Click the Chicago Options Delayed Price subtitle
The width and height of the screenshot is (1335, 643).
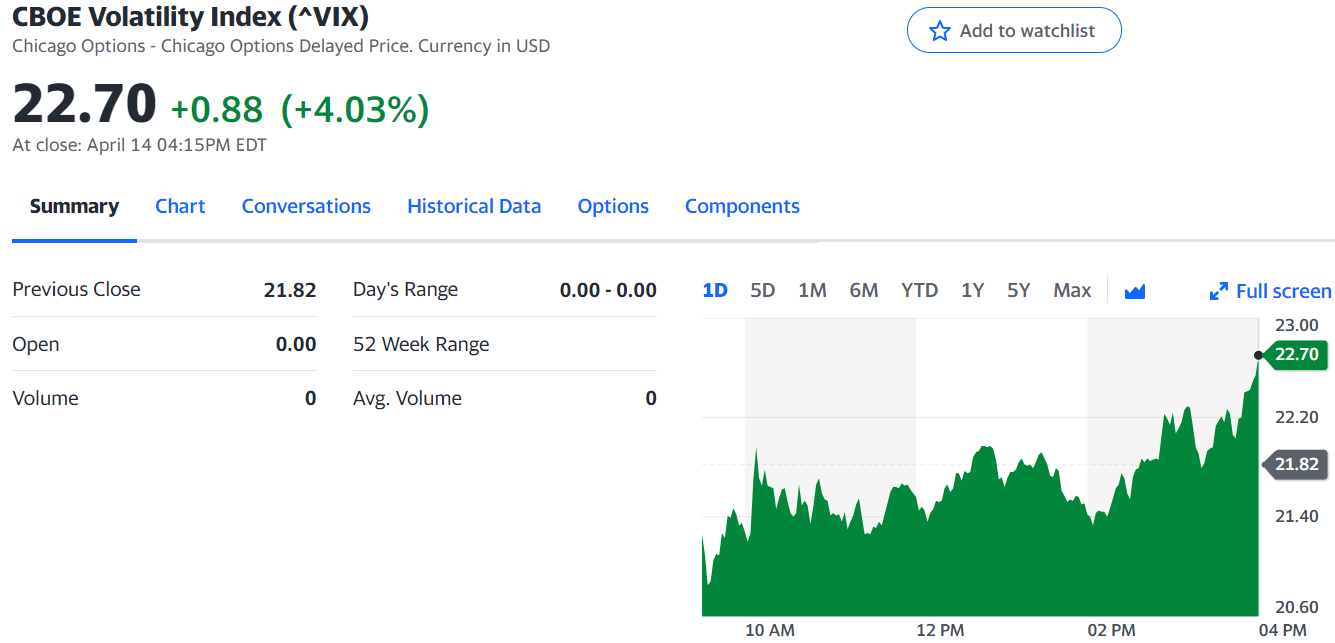coord(279,45)
